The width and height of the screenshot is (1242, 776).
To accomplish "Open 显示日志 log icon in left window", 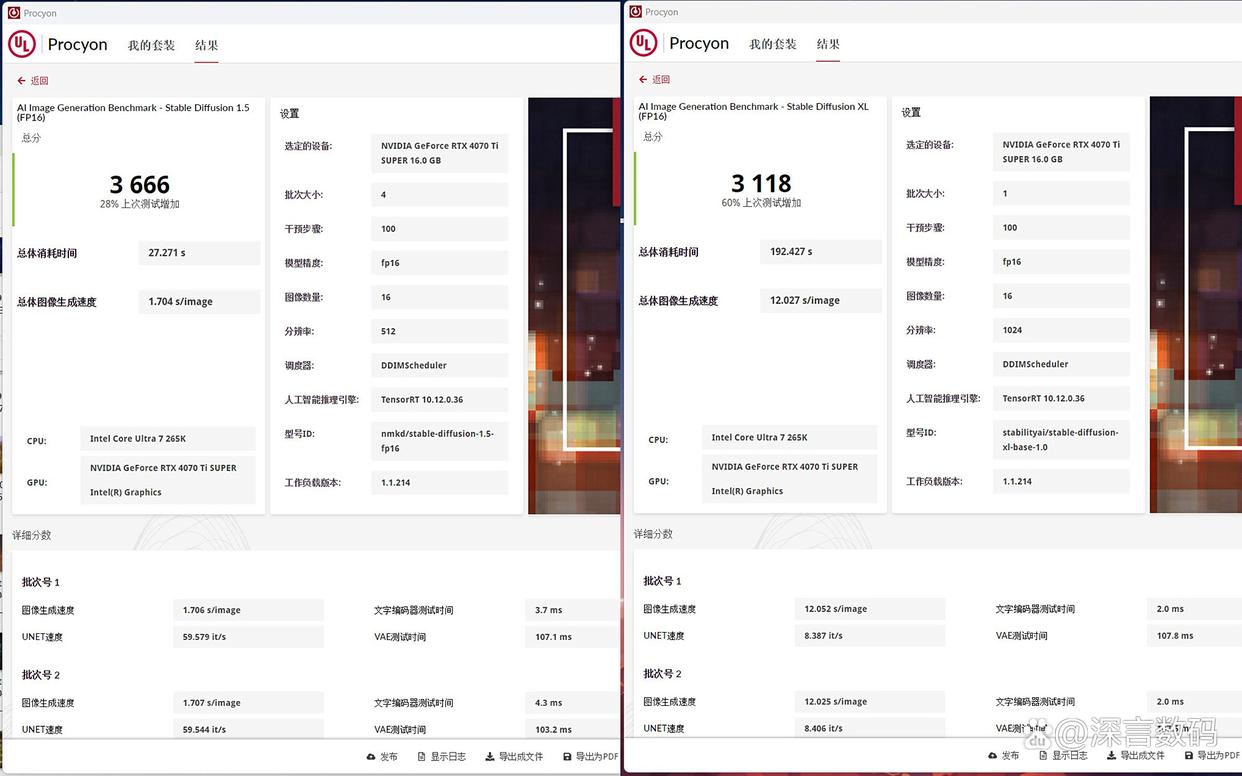I will (x=422, y=757).
